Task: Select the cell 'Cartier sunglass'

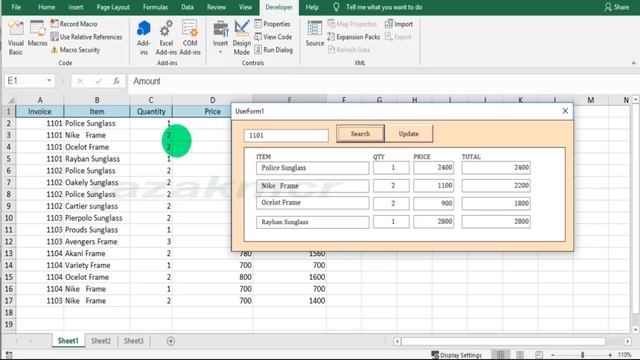Action: pyautogui.click(x=97, y=206)
